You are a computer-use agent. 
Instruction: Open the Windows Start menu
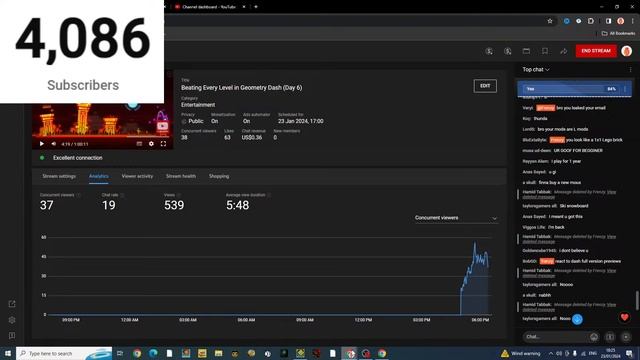[x=7, y=353]
